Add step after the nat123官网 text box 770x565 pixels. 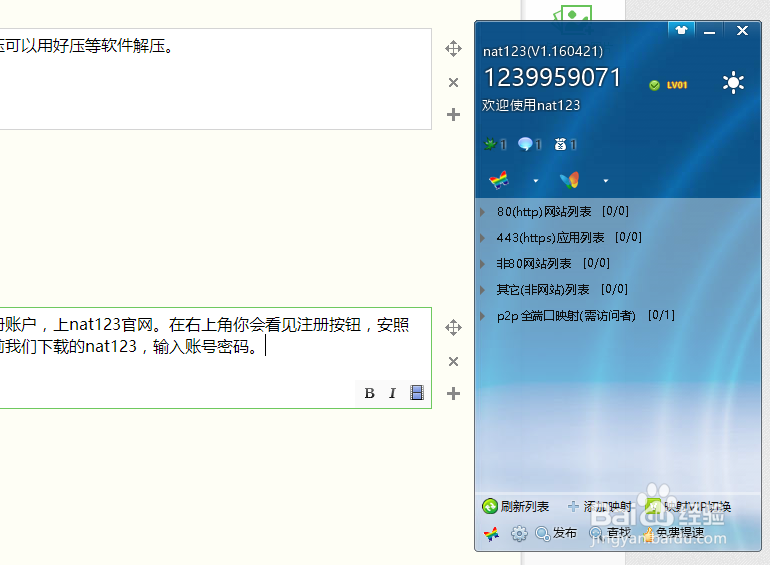click(x=453, y=393)
